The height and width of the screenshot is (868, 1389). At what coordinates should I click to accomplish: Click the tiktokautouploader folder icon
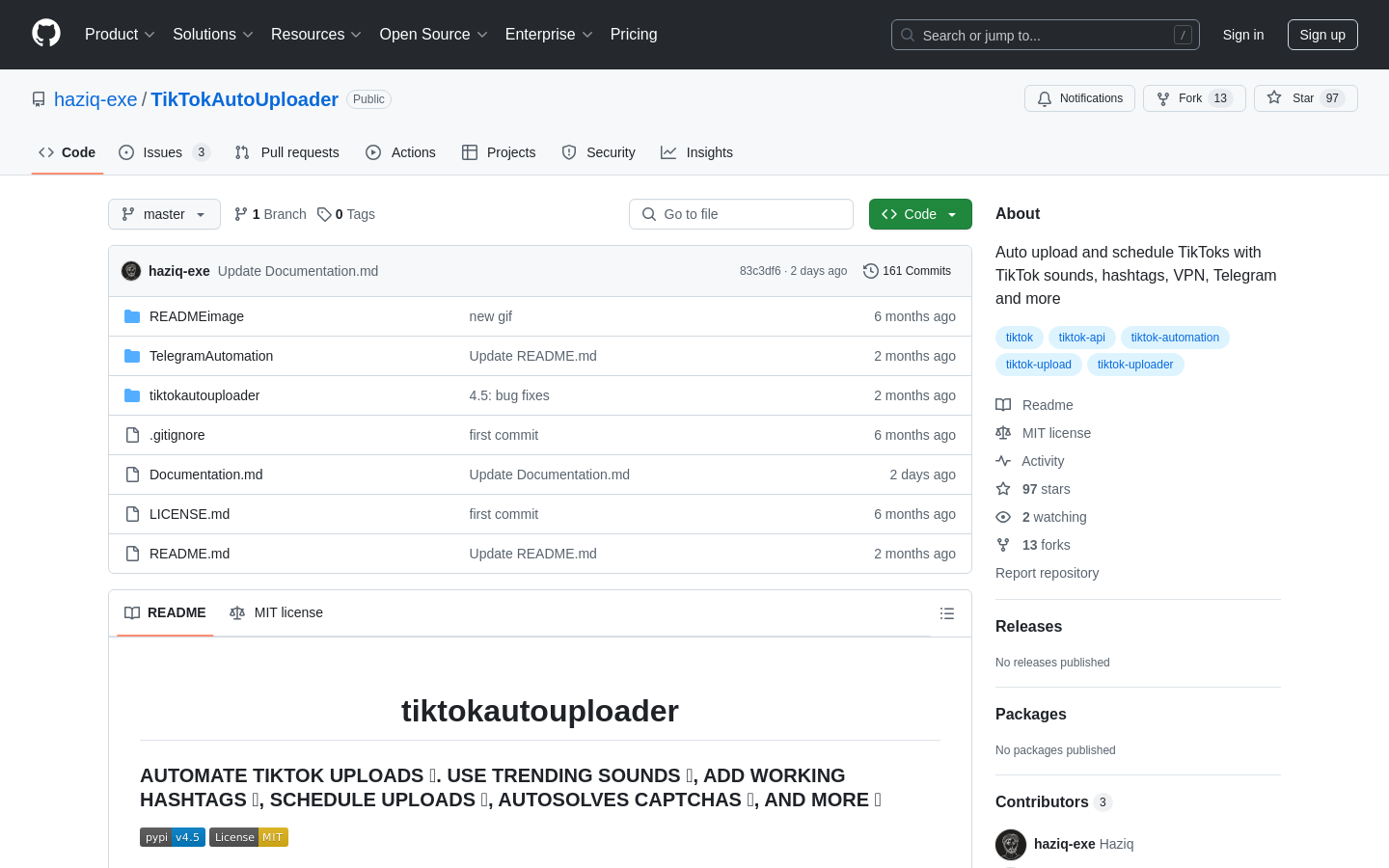coord(132,395)
